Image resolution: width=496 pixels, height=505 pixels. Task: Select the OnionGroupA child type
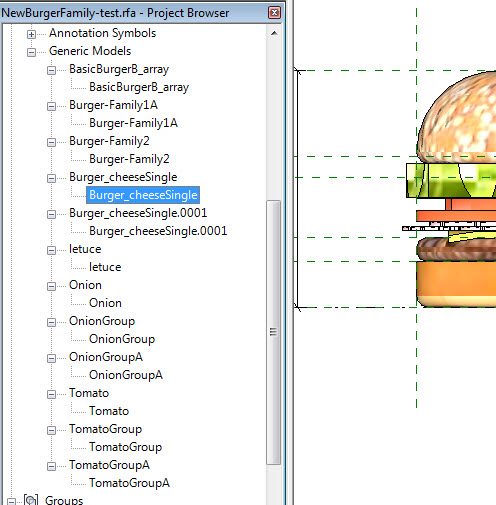point(126,375)
